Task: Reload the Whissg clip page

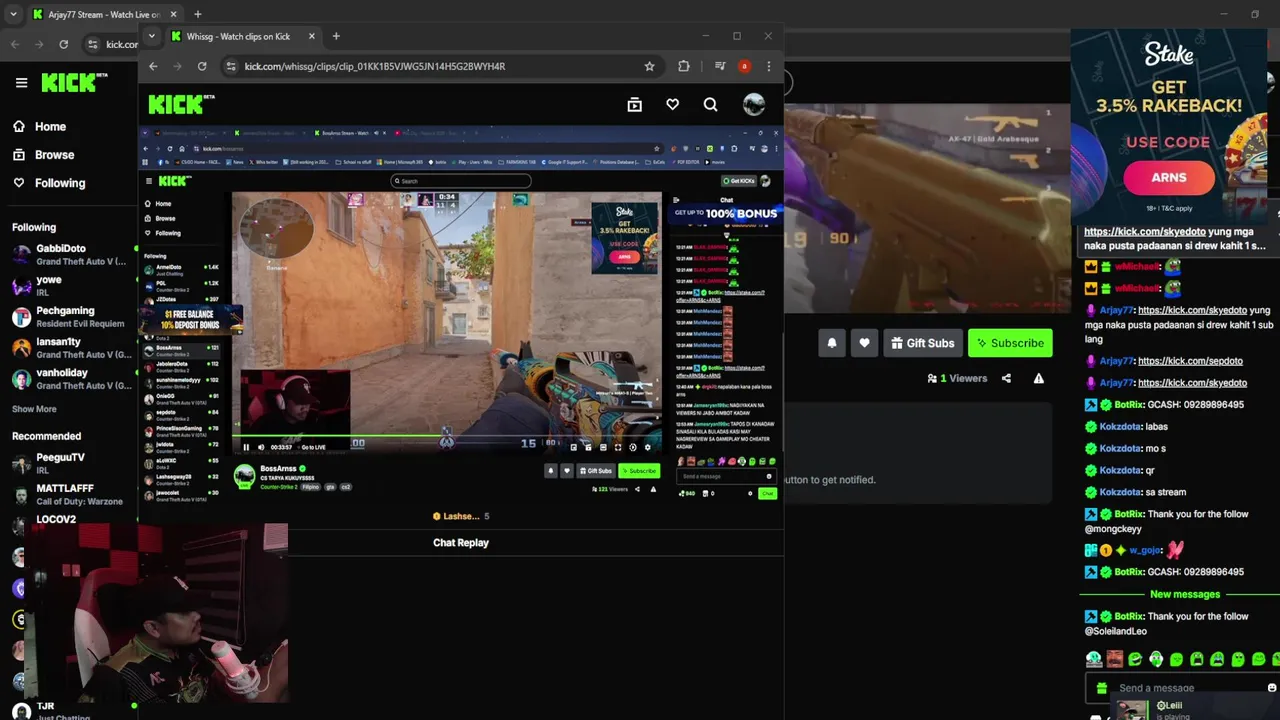Action: pos(202,66)
